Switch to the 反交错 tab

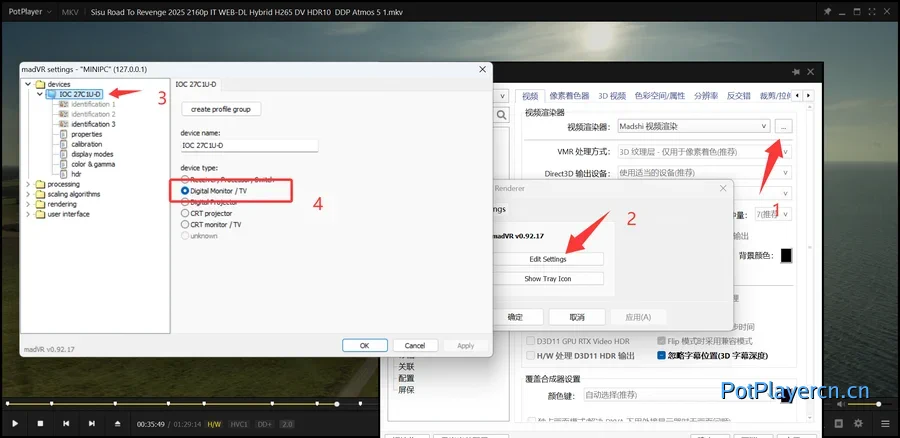pos(739,96)
